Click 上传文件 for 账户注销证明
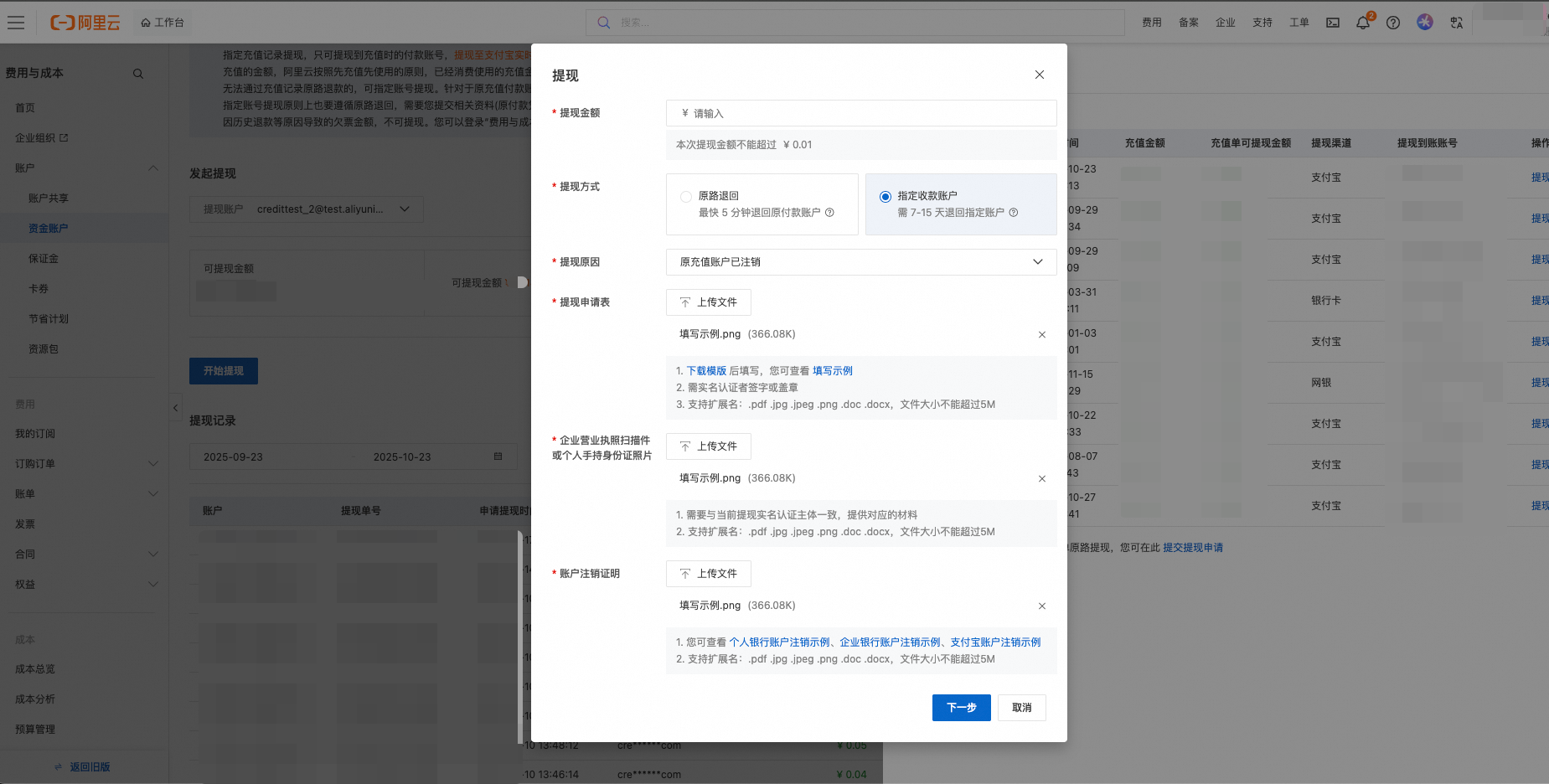Screen dimensions: 1549x784 coord(709,574)
